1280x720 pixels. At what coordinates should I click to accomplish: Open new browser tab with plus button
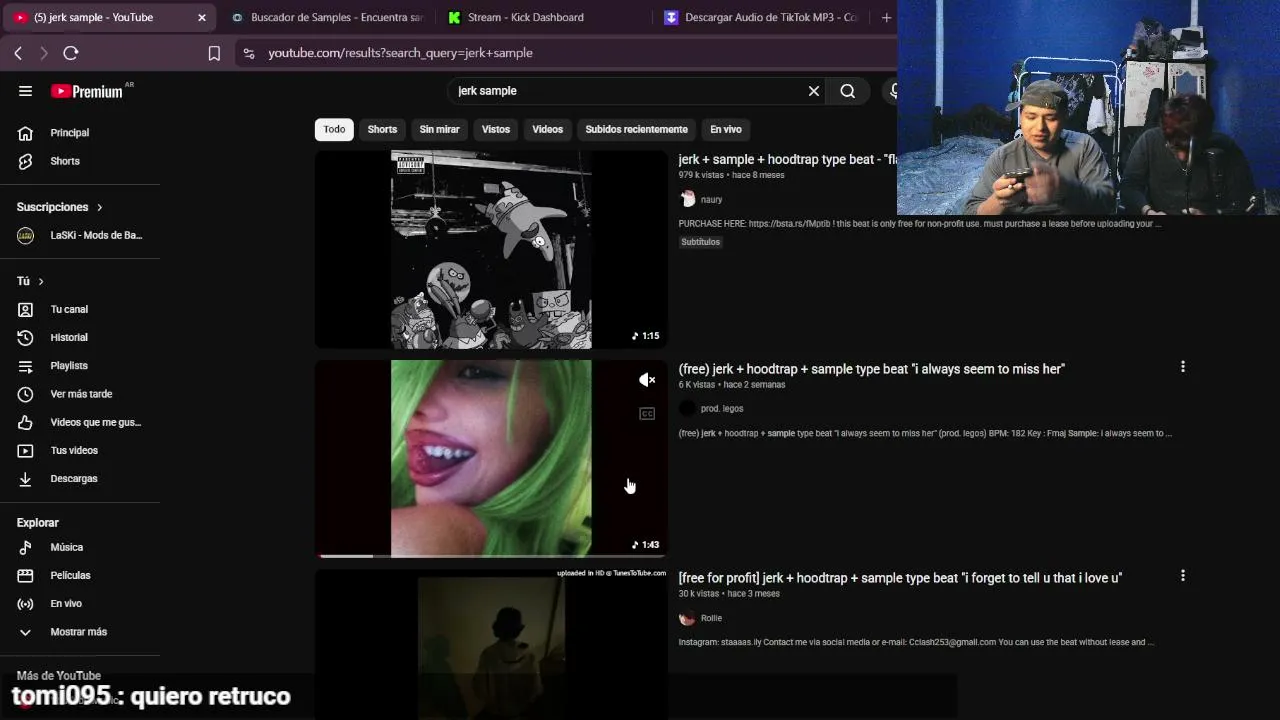pos(886,17)
